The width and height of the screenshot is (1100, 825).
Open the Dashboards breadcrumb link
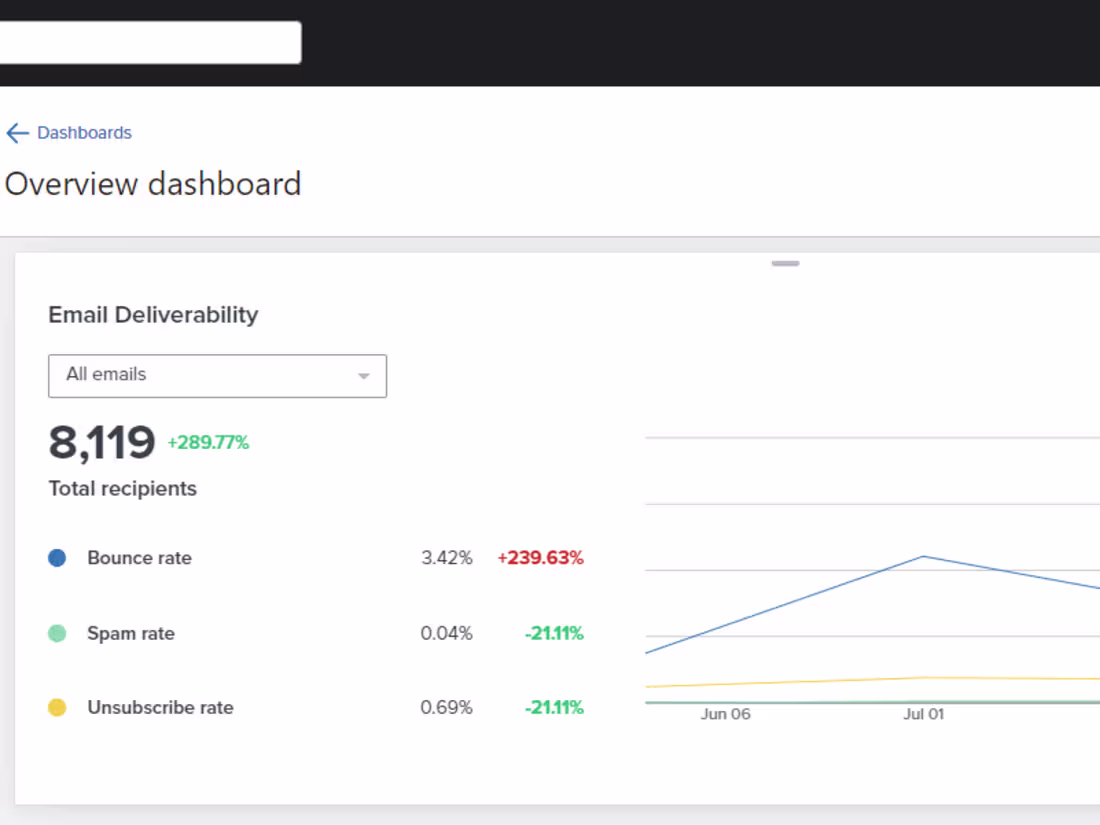[x=84, y=133]
